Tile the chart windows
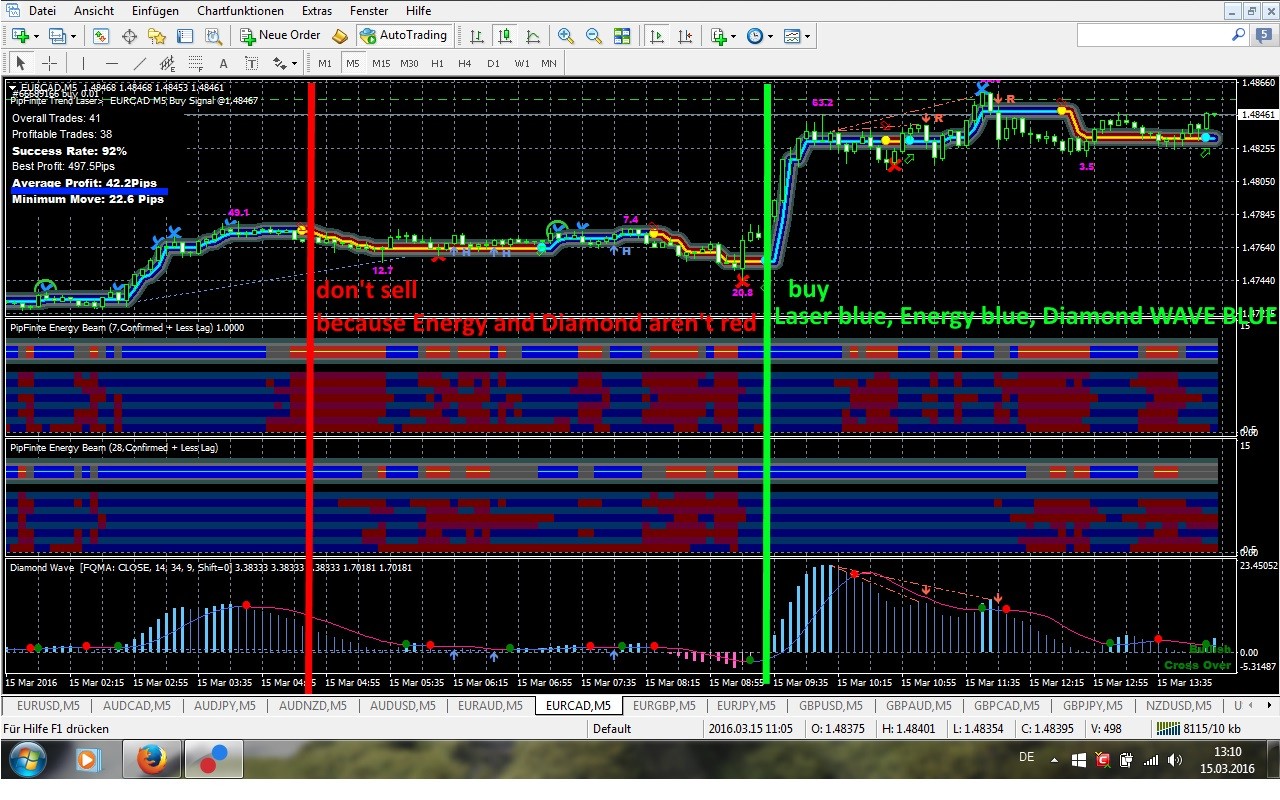This screenshot has width=1280, height=800. click(622, 36)
